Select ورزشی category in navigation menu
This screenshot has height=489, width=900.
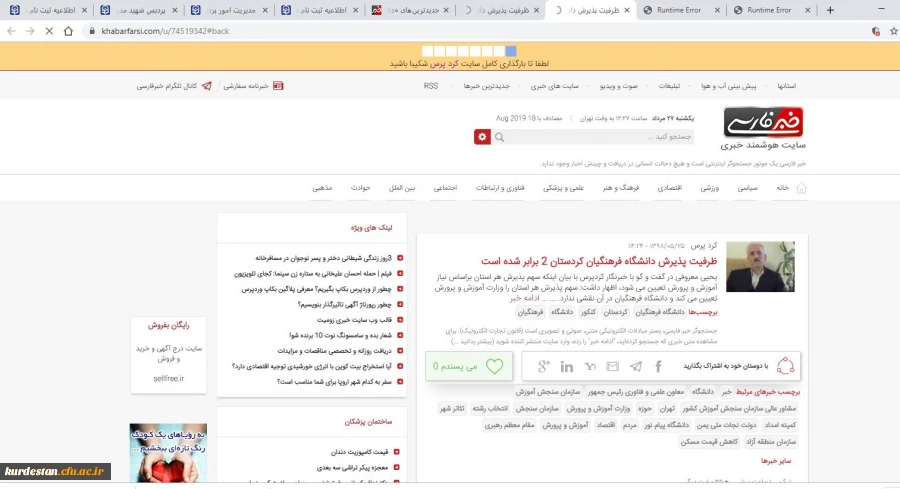tap(709, 188)
